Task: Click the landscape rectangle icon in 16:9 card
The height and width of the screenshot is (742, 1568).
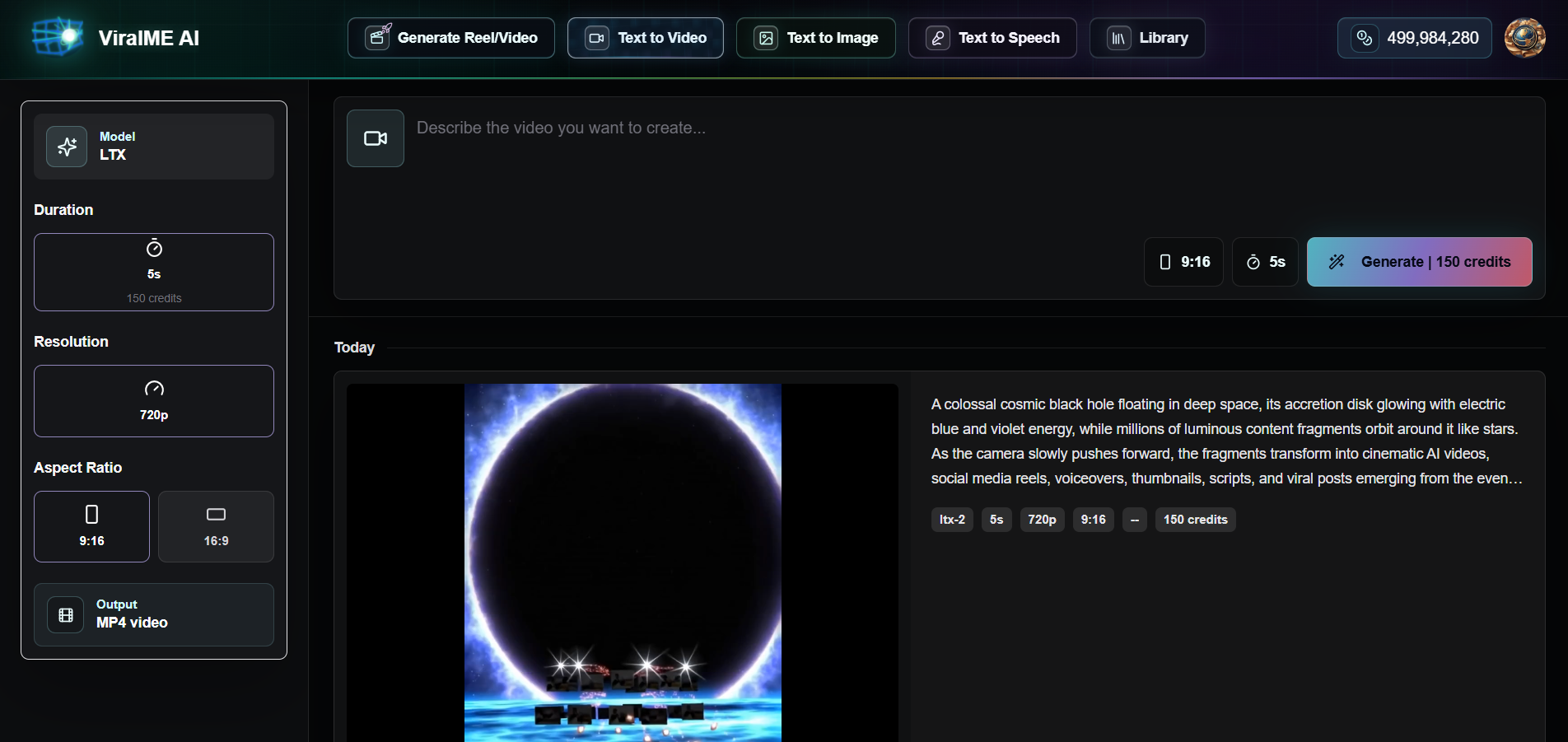Action: [216, 514]
